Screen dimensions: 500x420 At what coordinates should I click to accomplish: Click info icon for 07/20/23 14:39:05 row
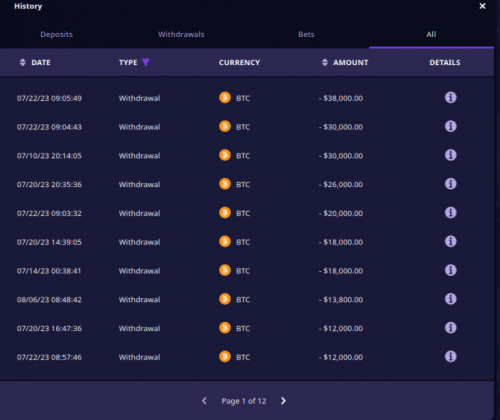click(451, 241)
